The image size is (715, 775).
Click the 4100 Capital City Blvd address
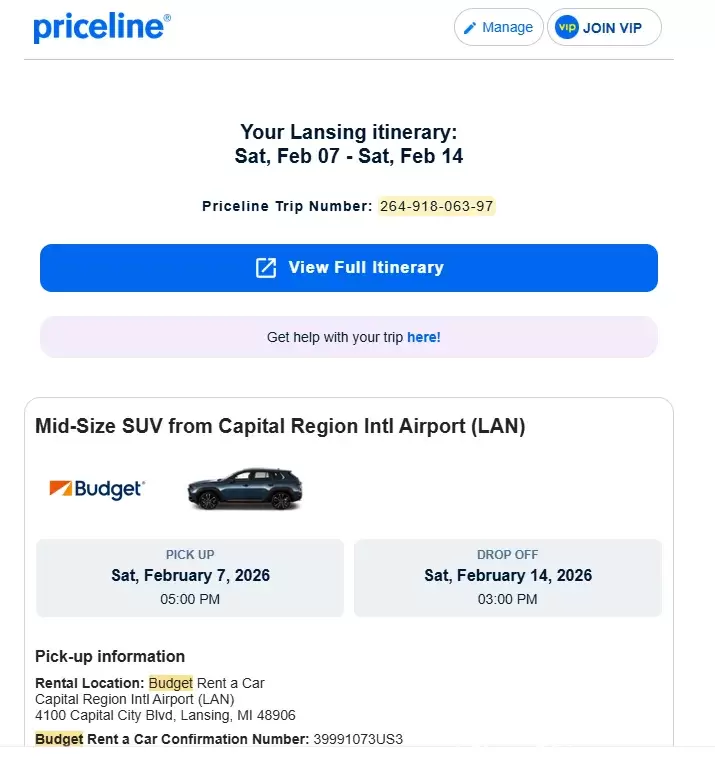pos(165,715)
